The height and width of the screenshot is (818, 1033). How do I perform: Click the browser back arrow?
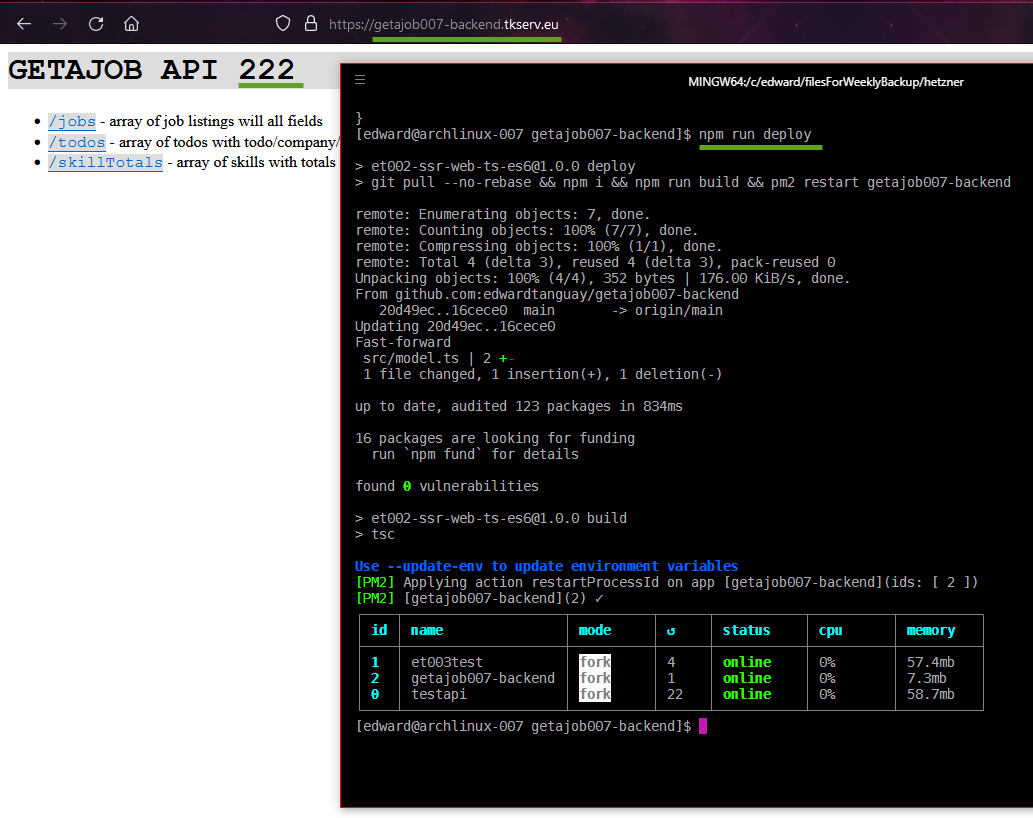click(24, 23)
